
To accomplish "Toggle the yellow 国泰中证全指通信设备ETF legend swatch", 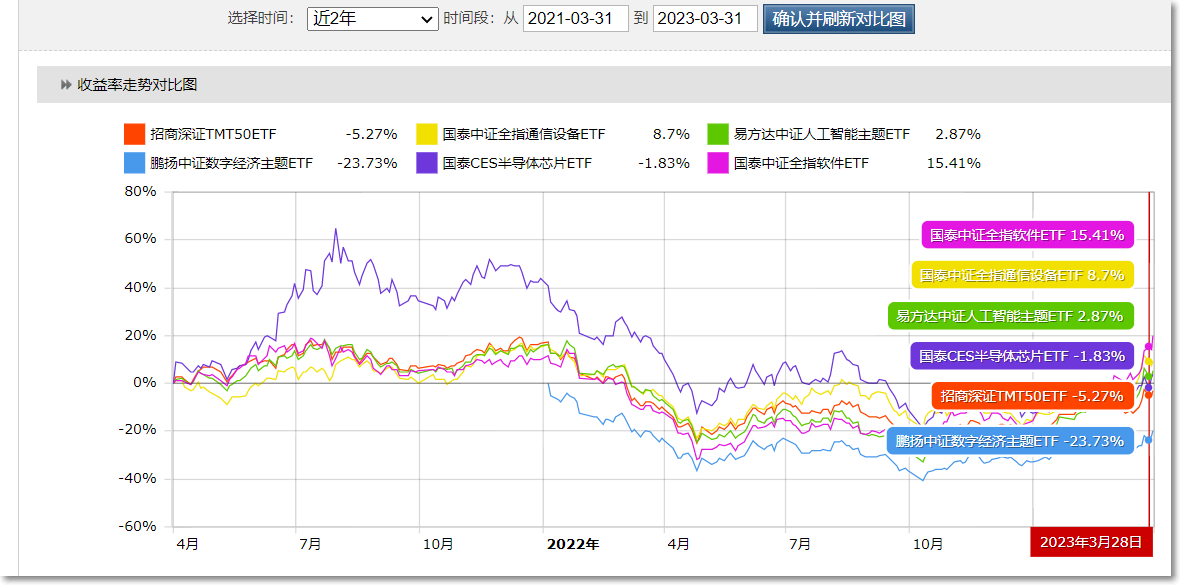I will point(427,134).
